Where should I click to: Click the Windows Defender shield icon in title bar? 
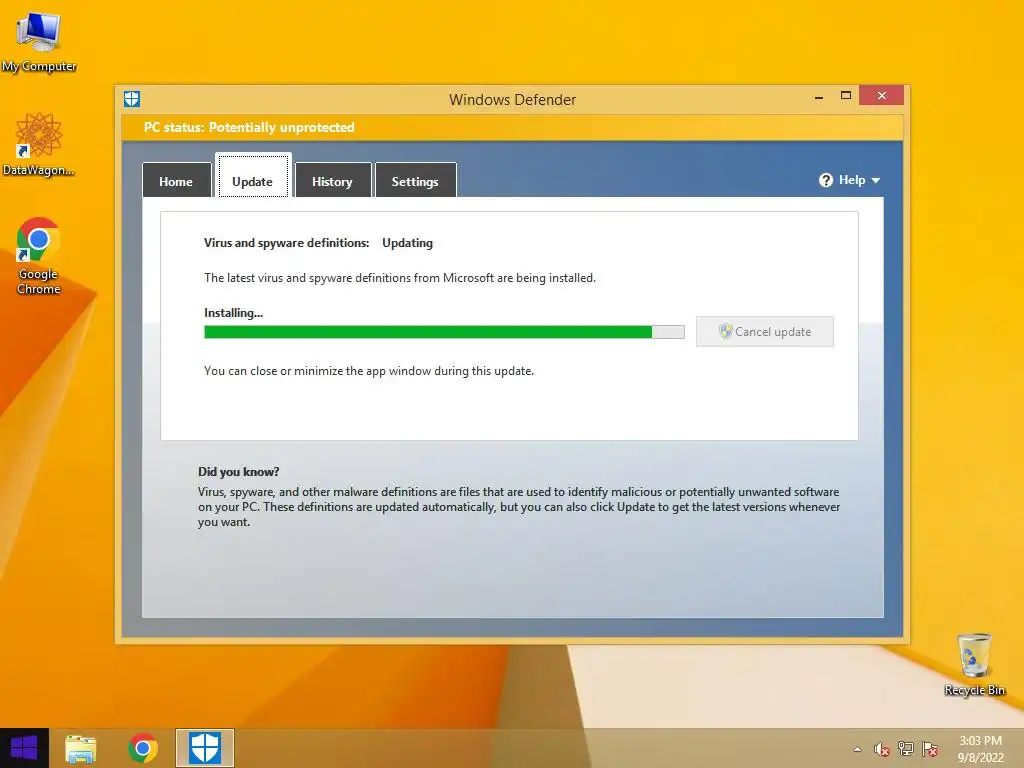tap(132, 99)
